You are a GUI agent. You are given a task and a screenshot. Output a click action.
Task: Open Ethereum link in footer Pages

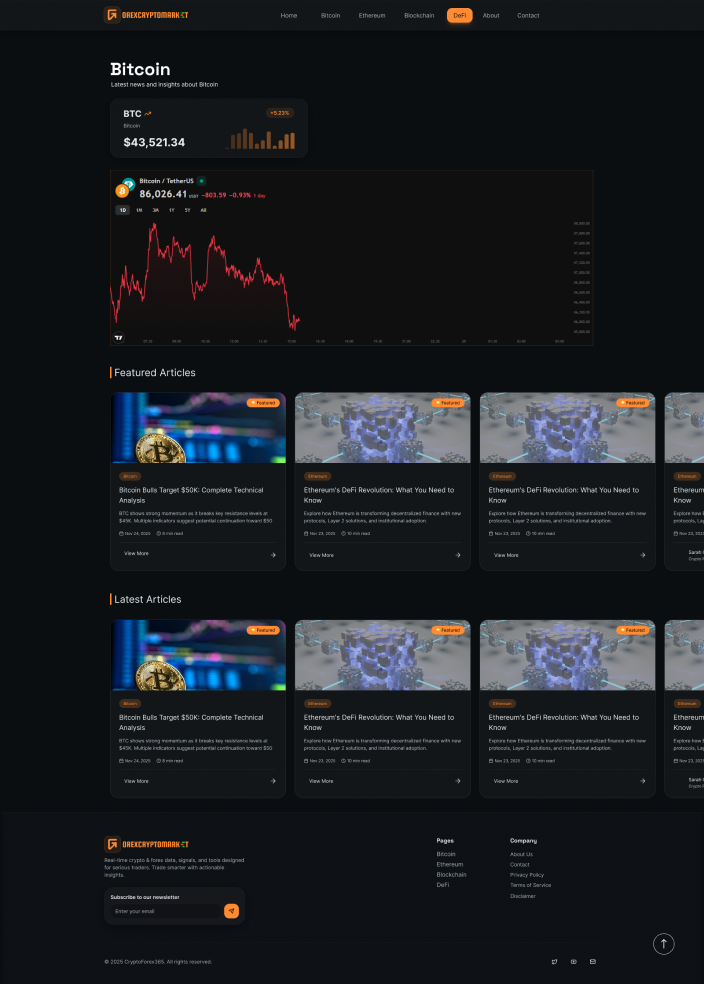coord(450,864)
